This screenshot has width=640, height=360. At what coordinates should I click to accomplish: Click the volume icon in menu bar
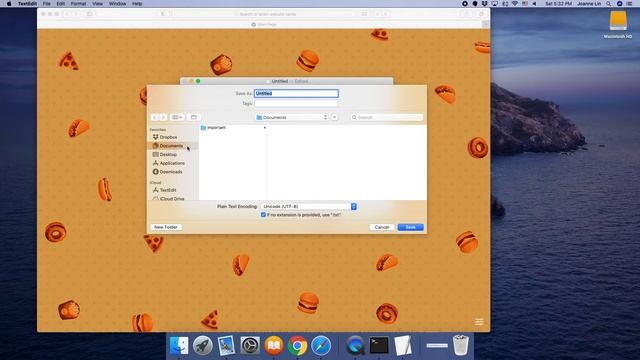[534, 4]
